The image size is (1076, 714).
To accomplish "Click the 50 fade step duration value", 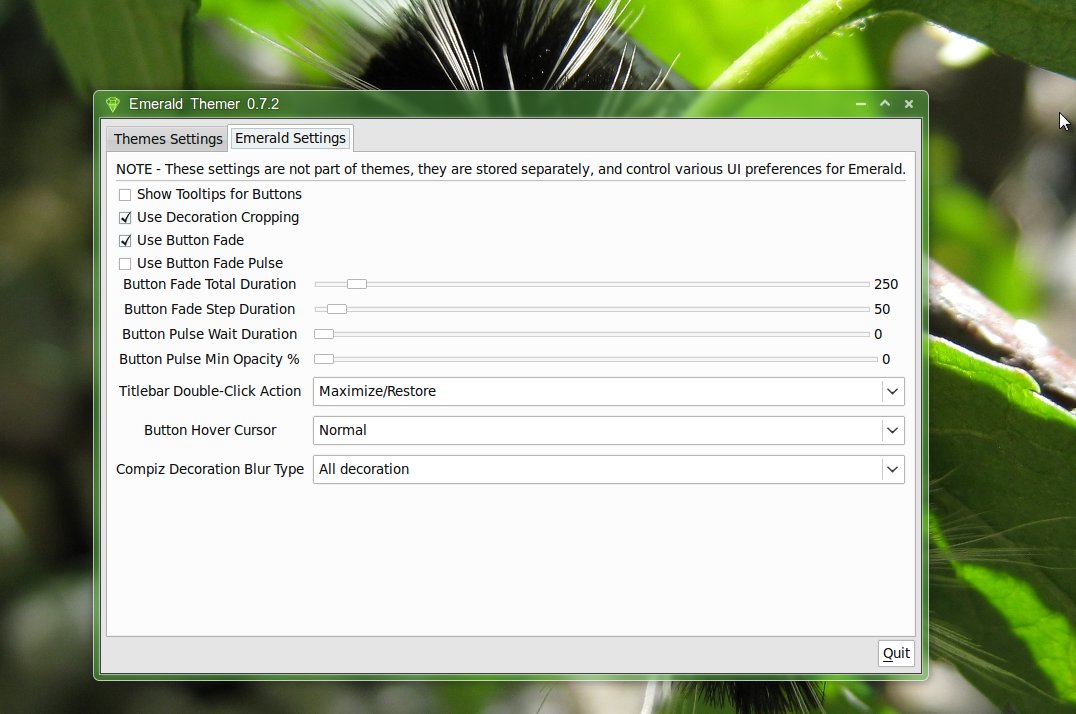I will (x=882, y=309).
